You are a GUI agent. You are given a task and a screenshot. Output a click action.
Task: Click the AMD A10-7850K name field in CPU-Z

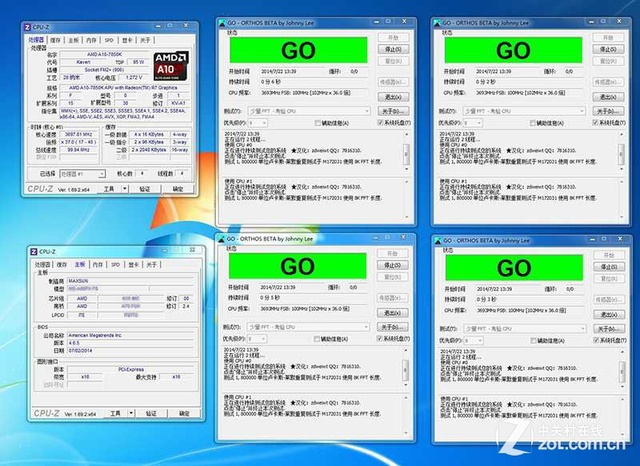tap(104, 54)
